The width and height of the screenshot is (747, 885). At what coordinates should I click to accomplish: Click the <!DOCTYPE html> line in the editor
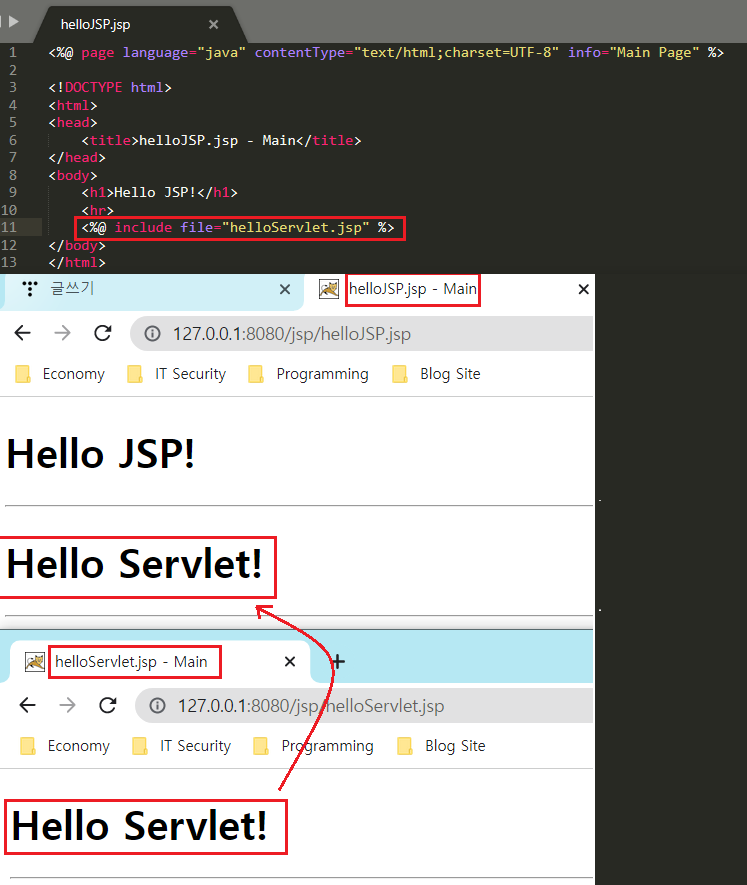tap(110, 87)
